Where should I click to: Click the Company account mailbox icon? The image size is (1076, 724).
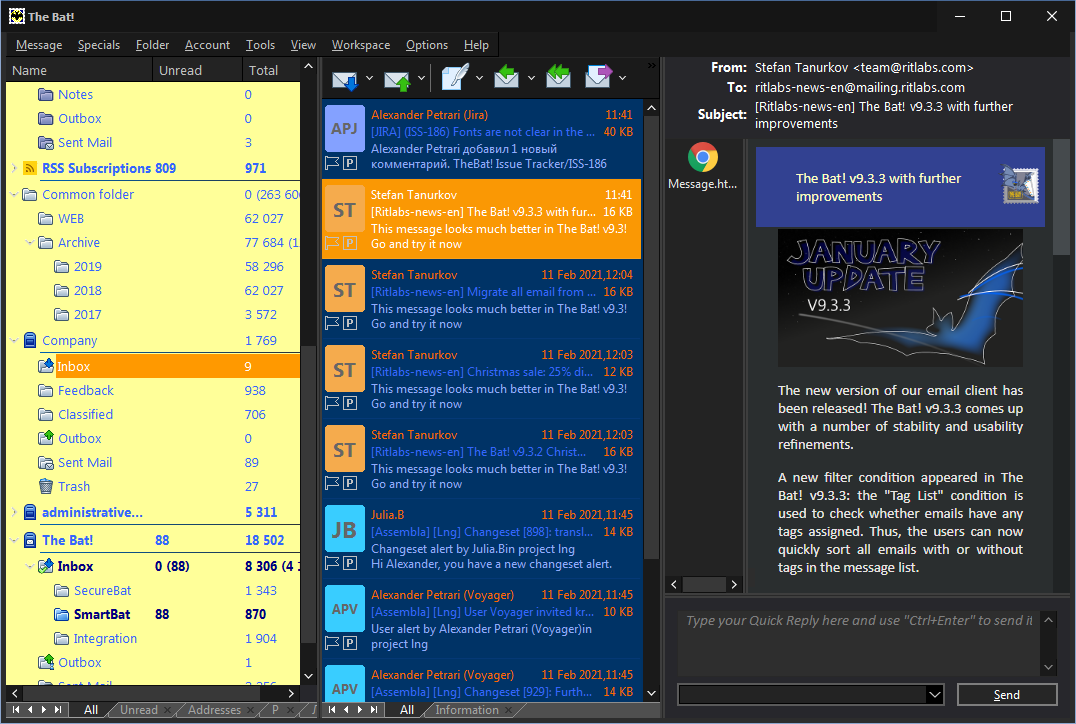30,340
